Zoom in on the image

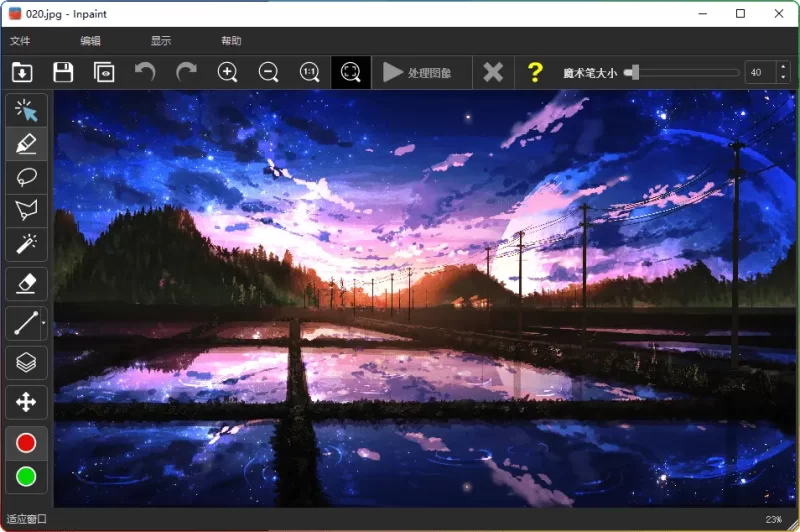228,72
